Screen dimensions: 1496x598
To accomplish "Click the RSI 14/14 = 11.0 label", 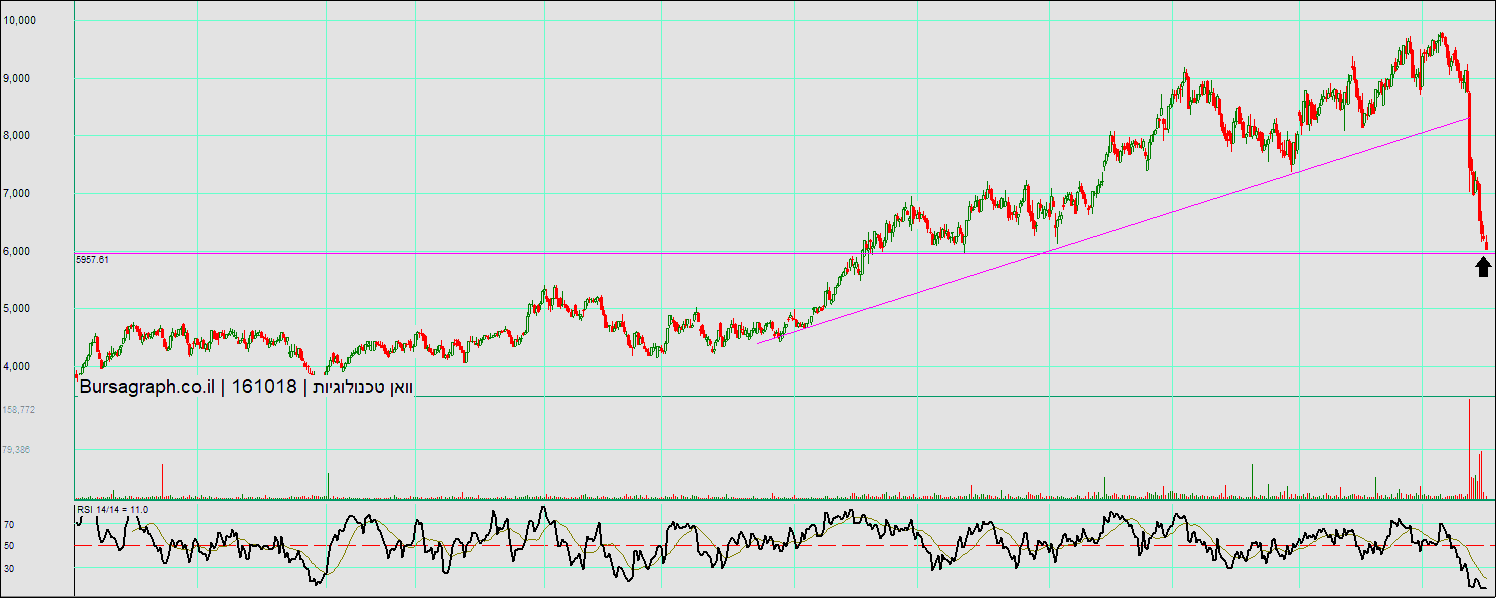I will click(112, 510).
